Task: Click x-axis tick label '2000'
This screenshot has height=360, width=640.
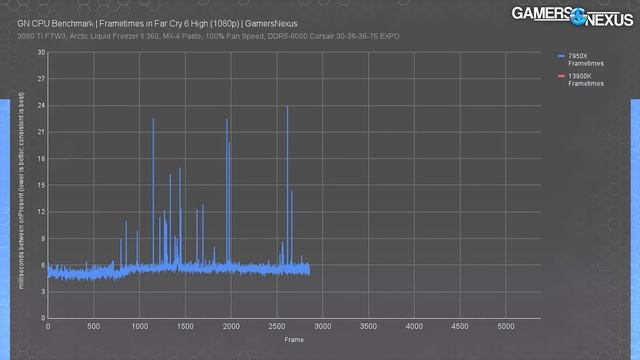Action: [231, 327]
